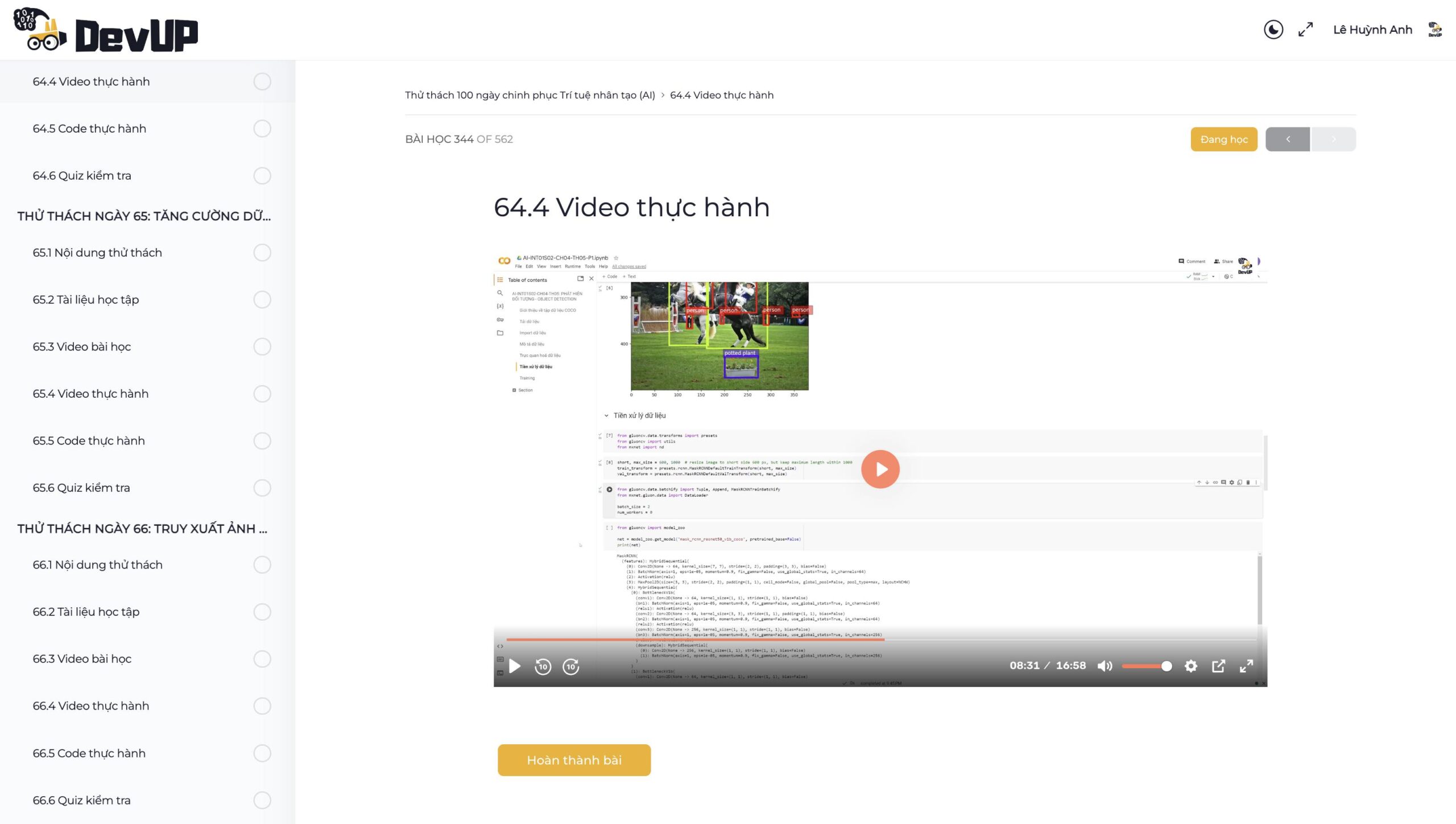The image size is (1456, 824).
Task: Skip forward 10 seconds in video
Action: pyautogui.click(x=570, y=666)
